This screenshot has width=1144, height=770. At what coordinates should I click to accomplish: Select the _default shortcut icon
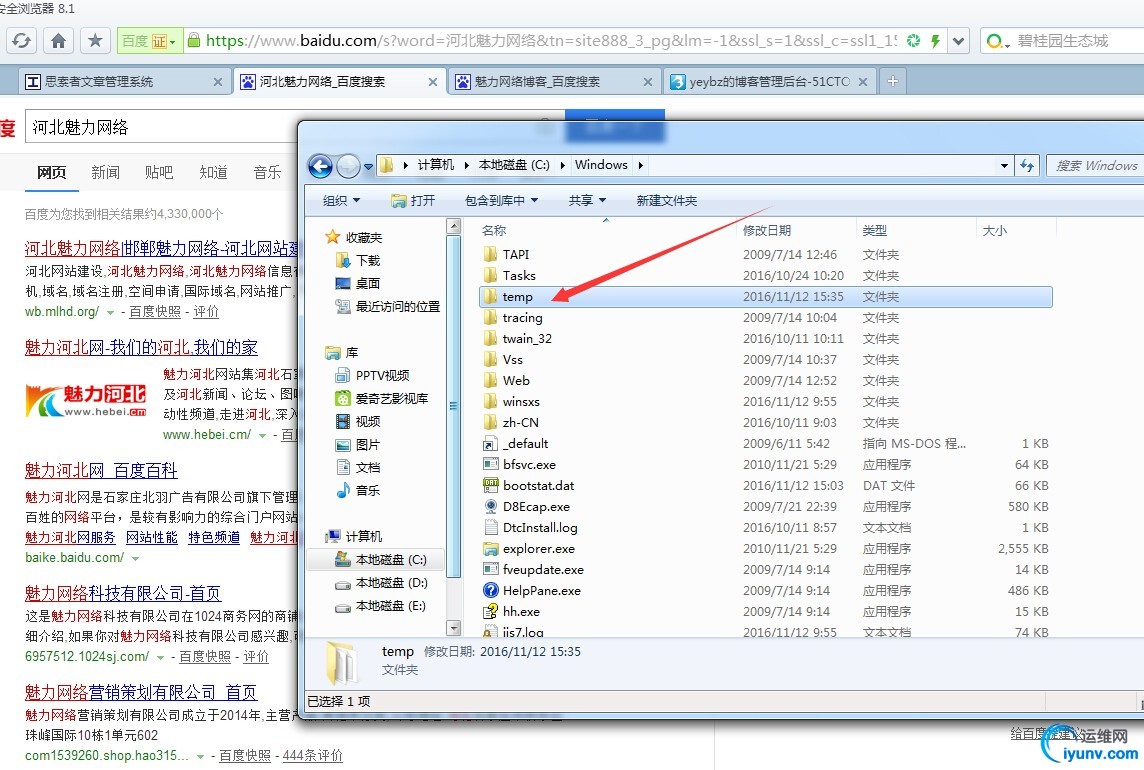pyautogui.click(x=490, y=443)
